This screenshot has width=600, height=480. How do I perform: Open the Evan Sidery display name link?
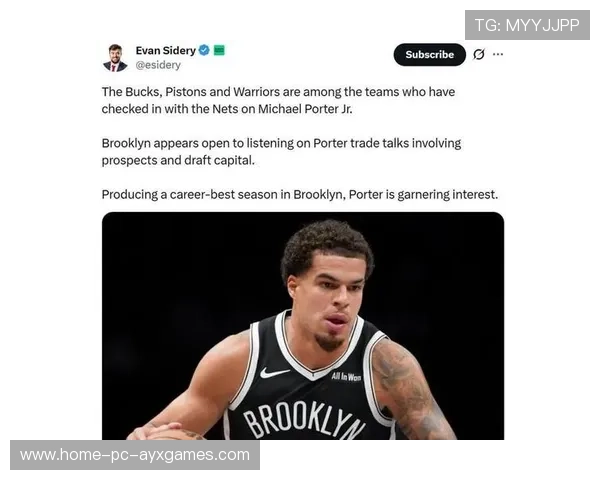(x=165, y=50)
